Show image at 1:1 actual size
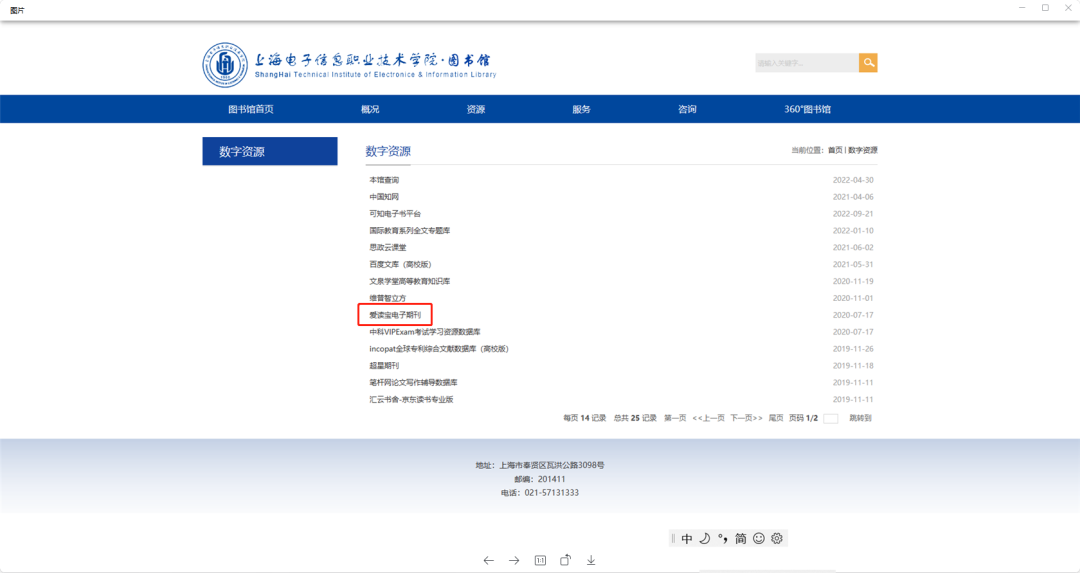The image size is (1080, 573). (540, 561)
